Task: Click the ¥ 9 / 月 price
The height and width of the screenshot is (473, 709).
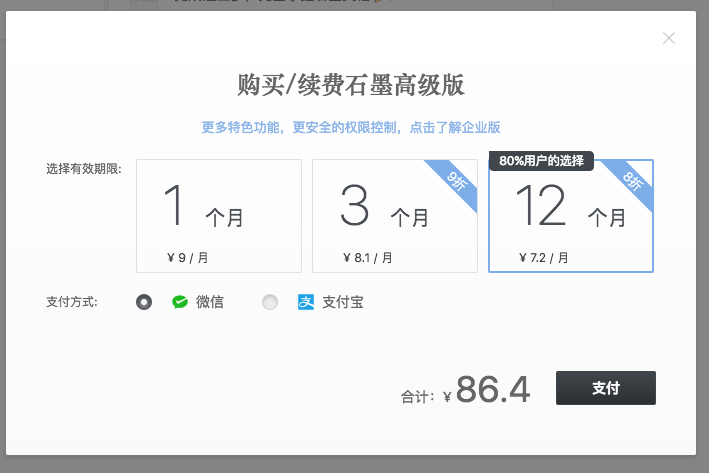Action: click(x=188, y=257)
